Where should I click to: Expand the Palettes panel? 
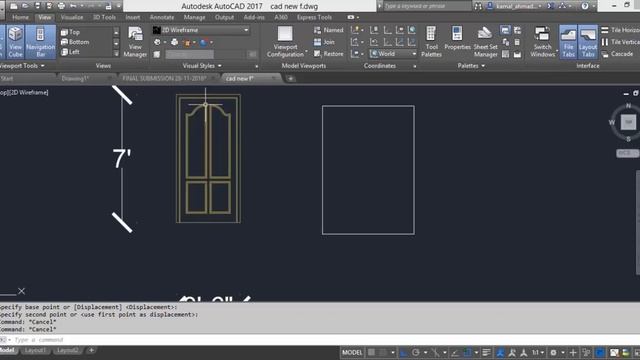pyautogui.click(x=471, y=66)
